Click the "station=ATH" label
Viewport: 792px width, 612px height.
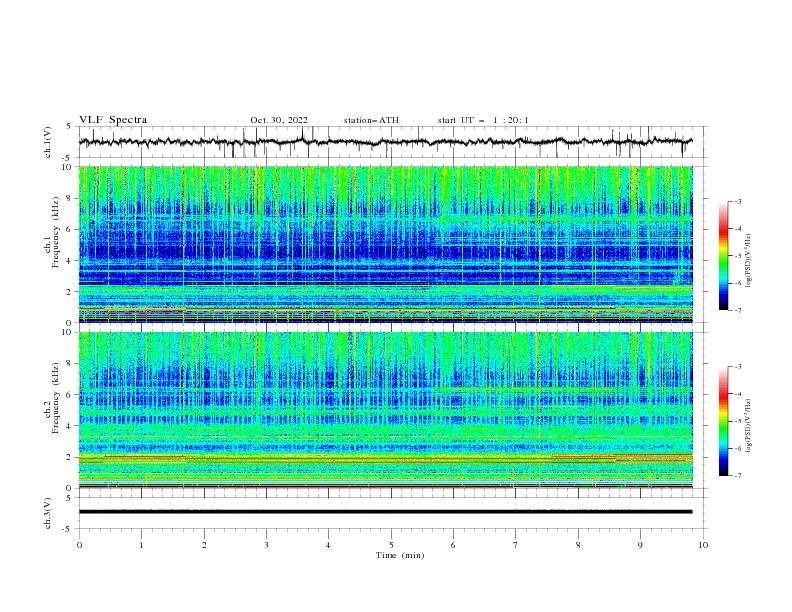pyautogui.click(x=371, y=120)
